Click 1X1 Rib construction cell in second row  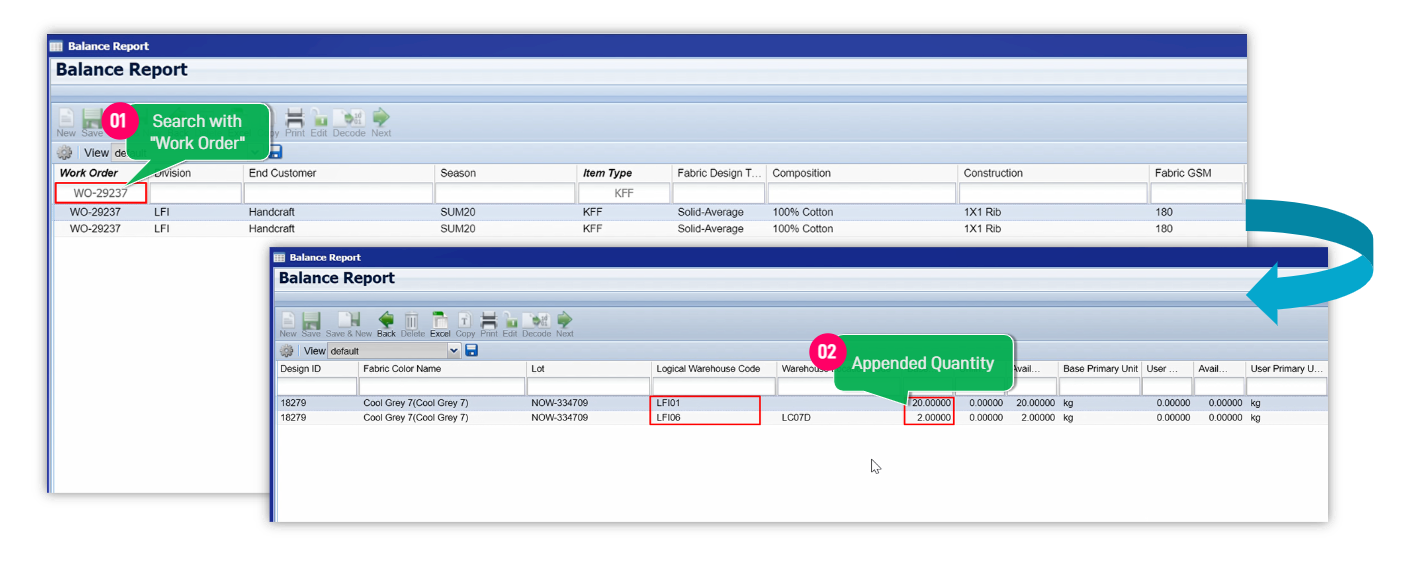tap(982, 229)
